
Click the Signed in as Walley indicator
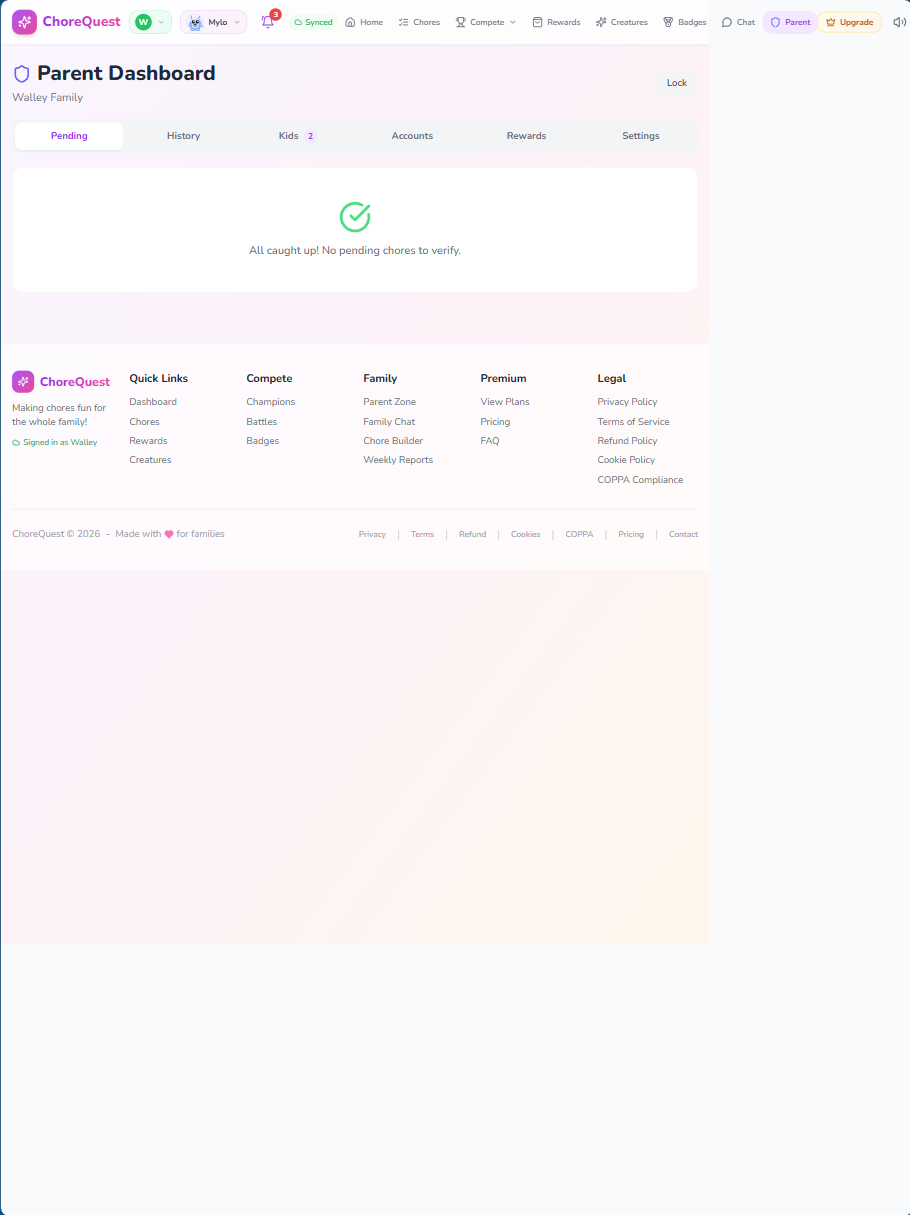pyautogui.click(x=54, y=442)
